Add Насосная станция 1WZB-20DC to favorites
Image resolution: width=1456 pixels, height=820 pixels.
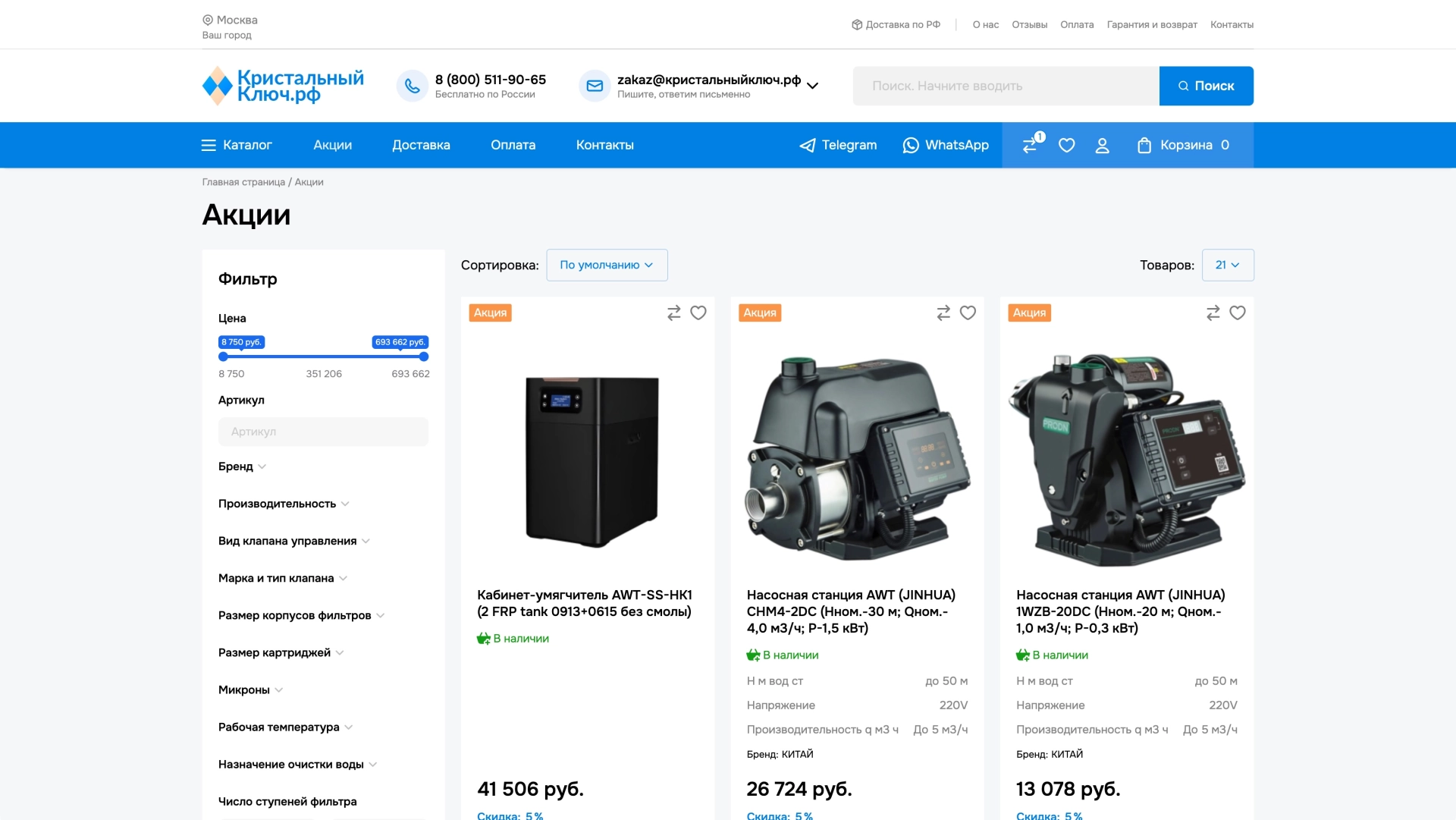coord(1238,313)
